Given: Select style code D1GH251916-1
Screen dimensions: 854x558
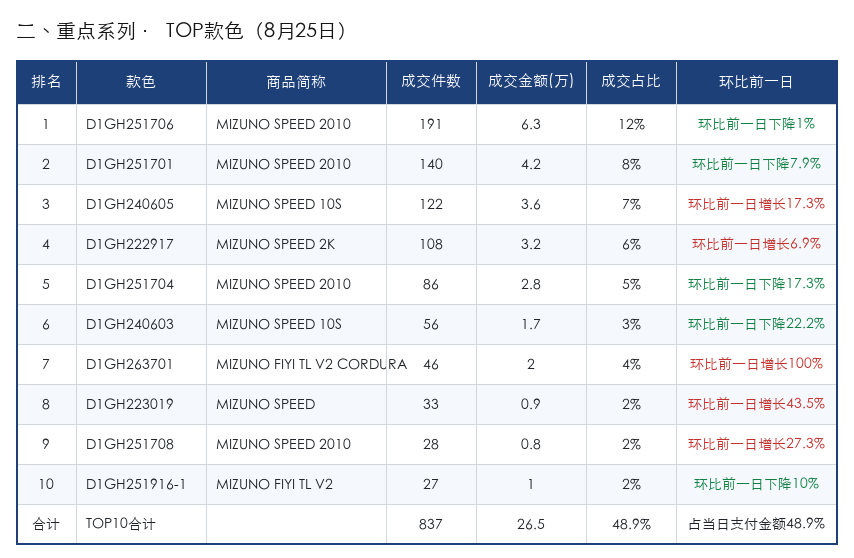Looking at the screenshot, I should click(x=136, y=484).
